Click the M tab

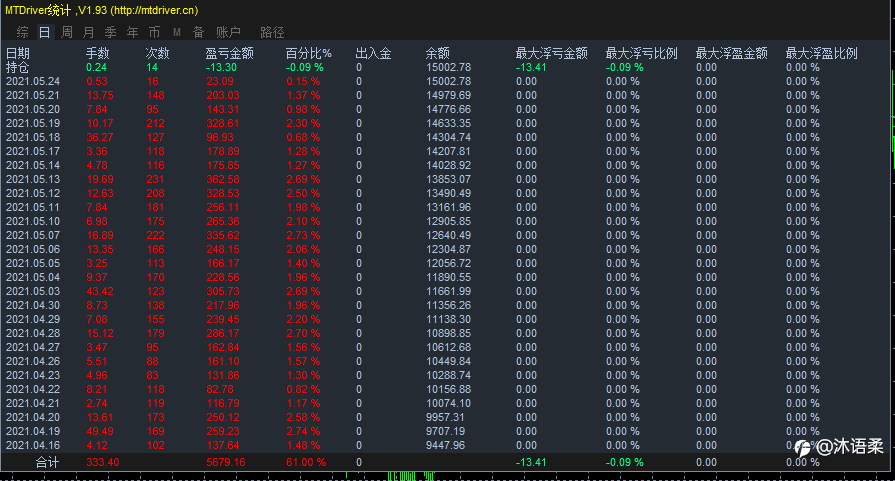pos(176,33)
